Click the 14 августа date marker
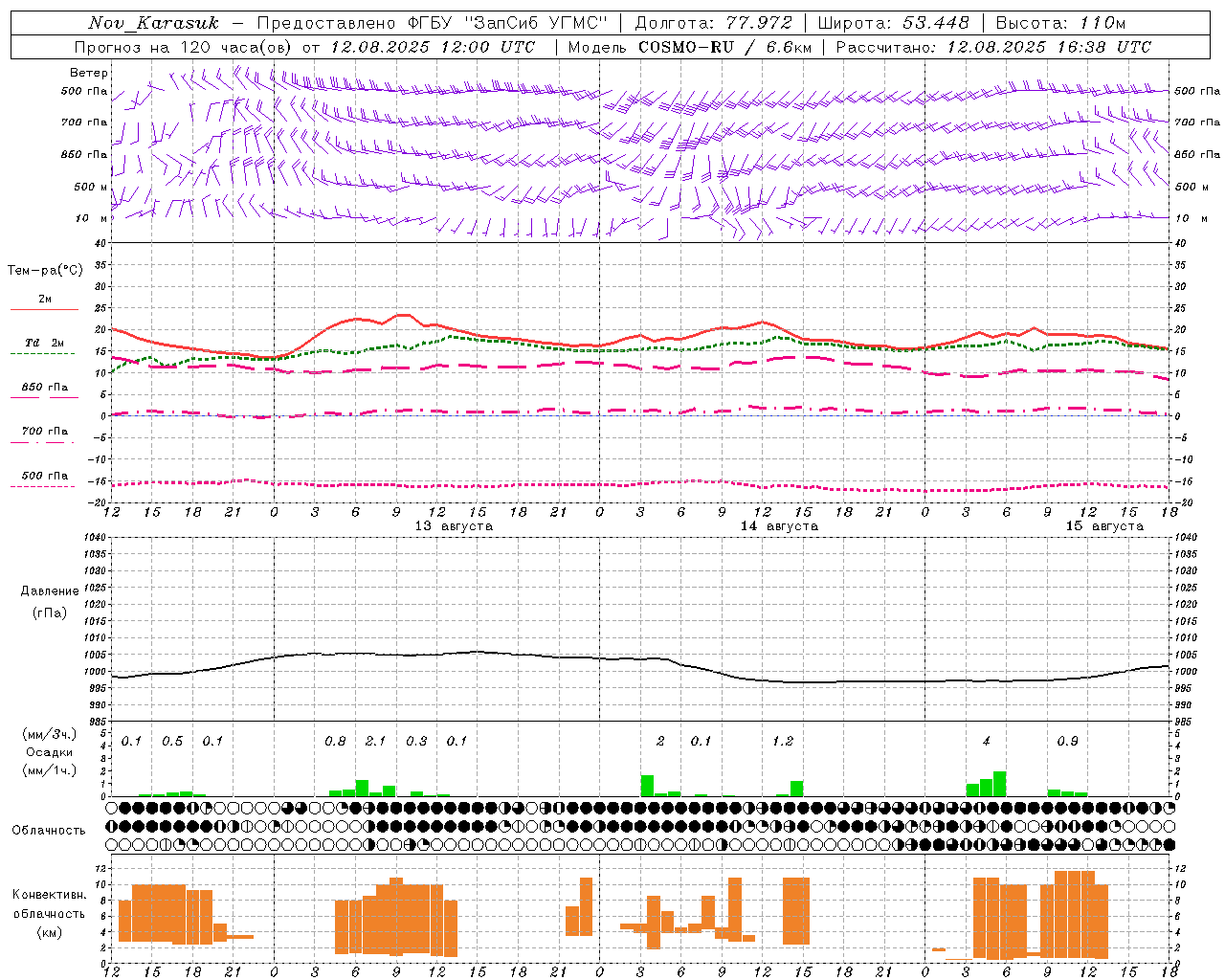Viewport: 1225px width, 980px height. [x=779, y=526]
